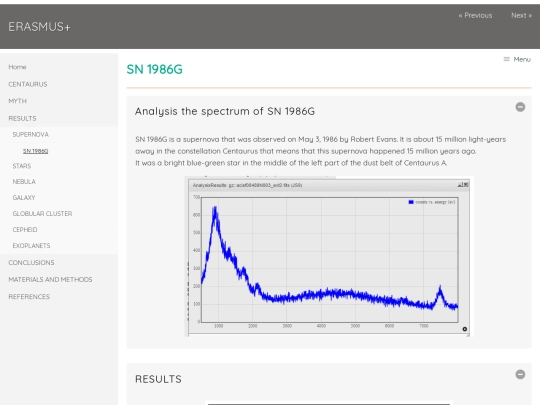Image resolution: width=540 pixels, height=405 pixels.
Task: Collapse the Analysis the spectrum section
Action: (520, 107)
